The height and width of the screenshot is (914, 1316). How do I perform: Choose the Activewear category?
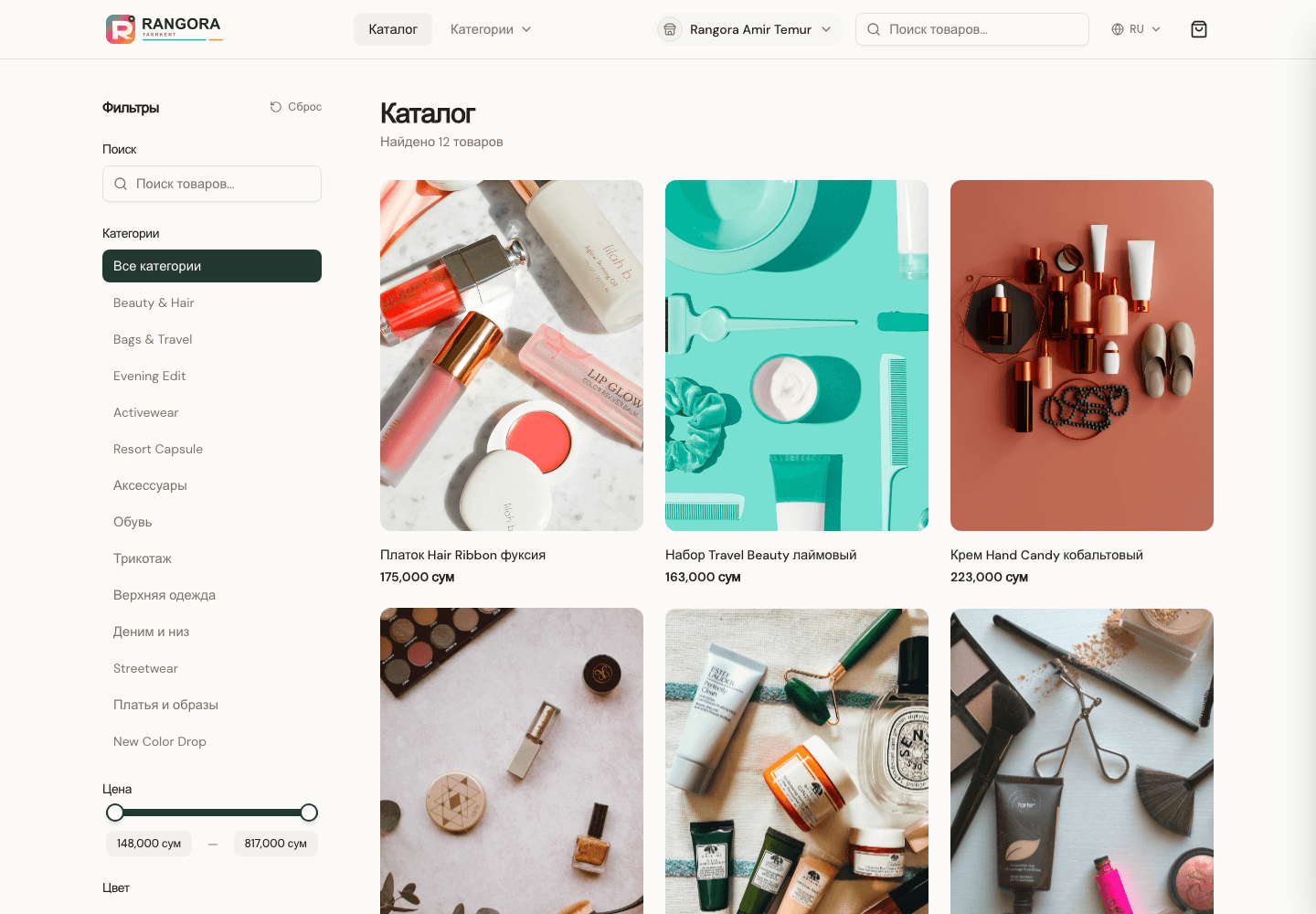tap(212, 412)
